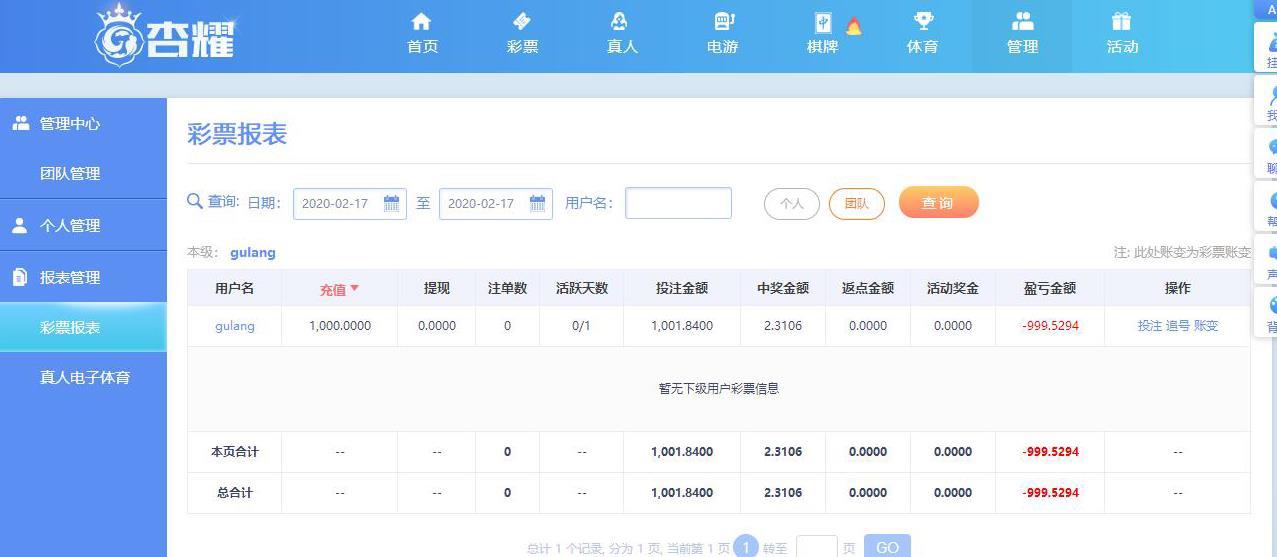Click the 盈亏金额 column header
1277x557 pixels.
pyautogui.click(x=1050, y=288)
